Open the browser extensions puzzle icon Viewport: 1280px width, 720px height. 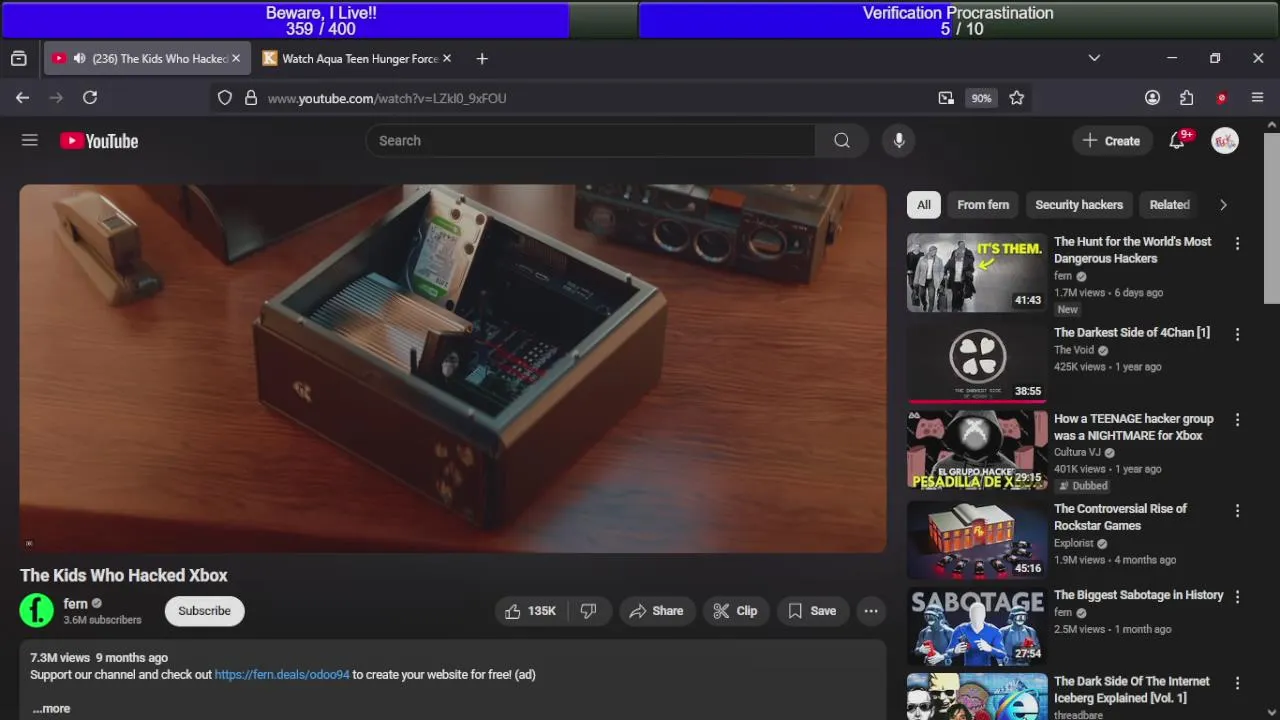click(x=1187, y=98)
